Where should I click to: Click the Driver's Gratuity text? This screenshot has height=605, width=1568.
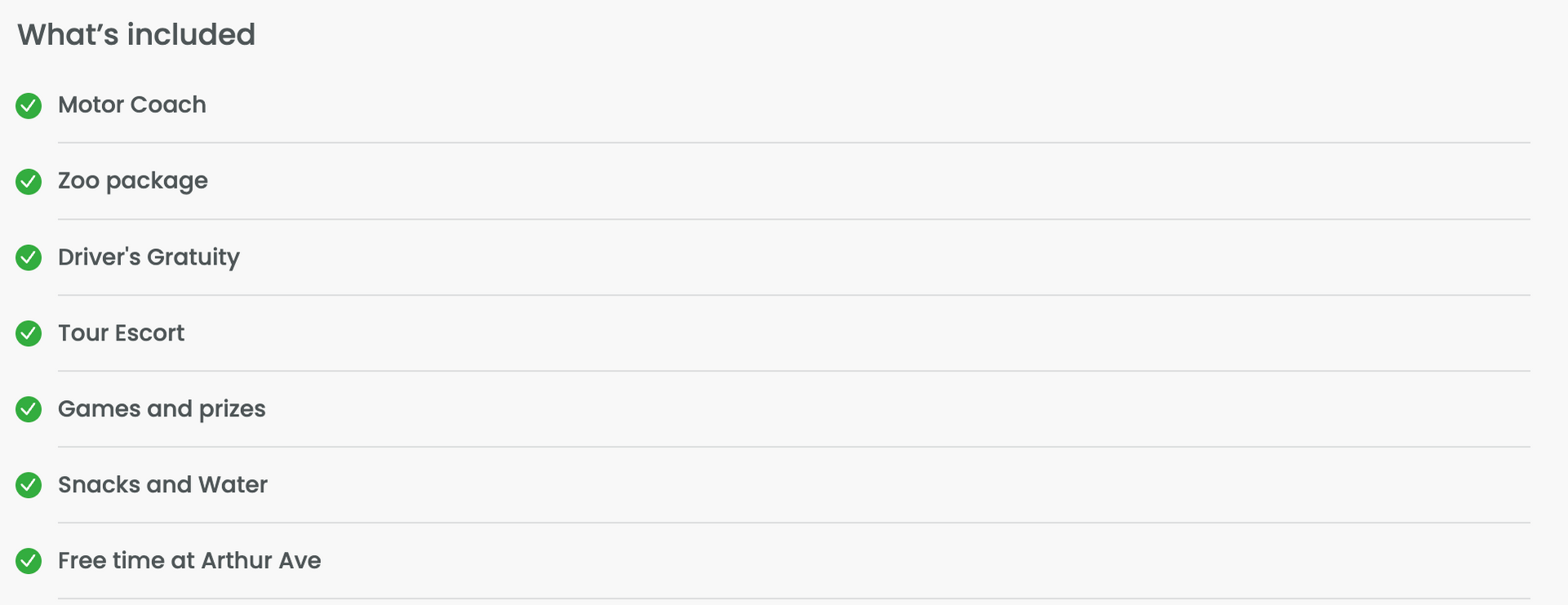point(149,257)
